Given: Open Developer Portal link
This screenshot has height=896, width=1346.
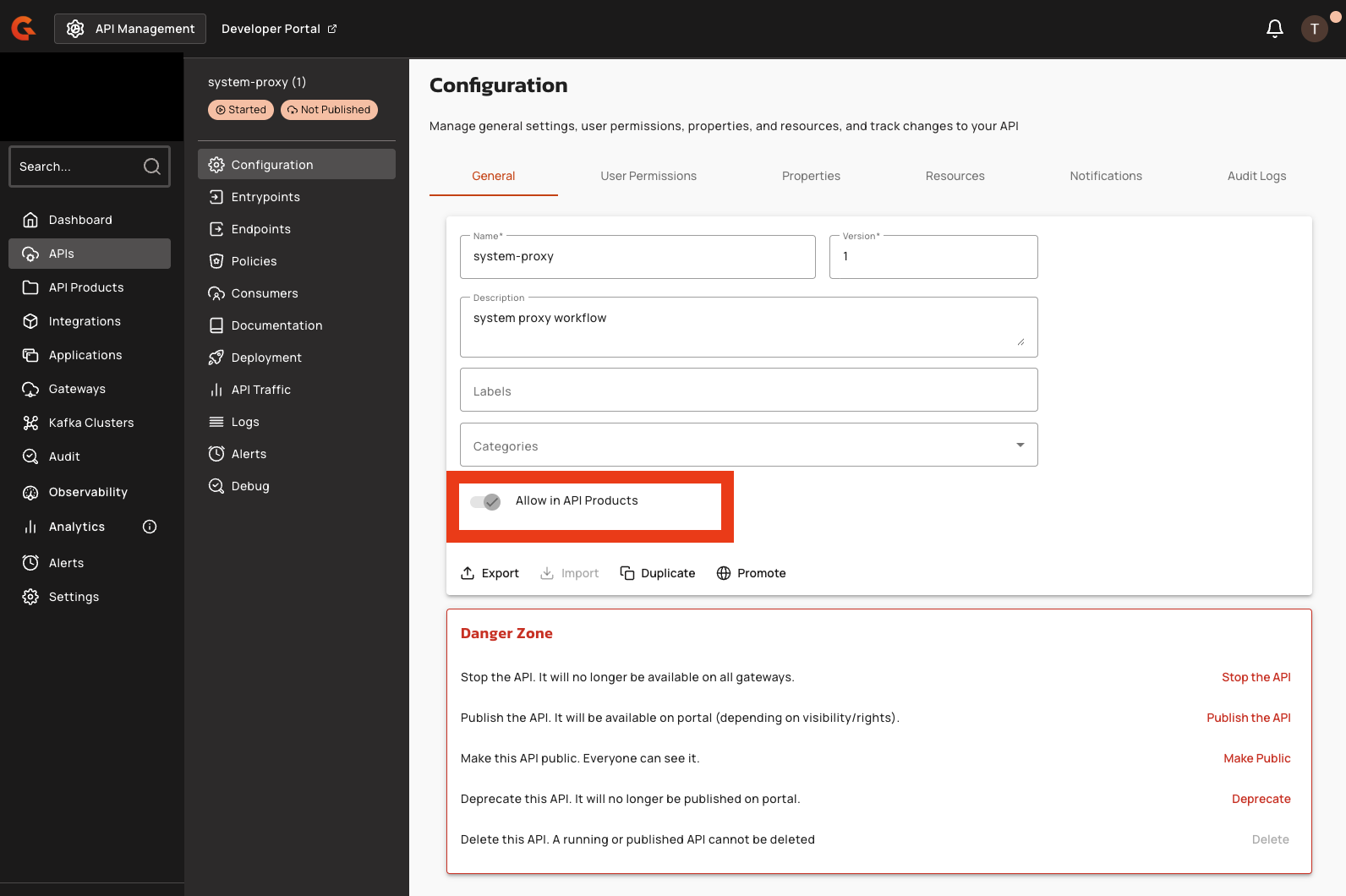Looking at the screenshot, I should 278,29.
